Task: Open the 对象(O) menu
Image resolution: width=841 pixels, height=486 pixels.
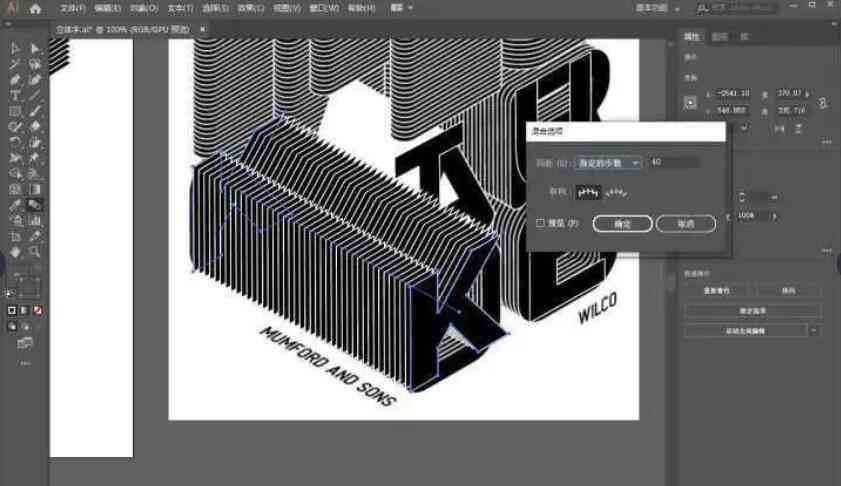Action: pos(144,9)
